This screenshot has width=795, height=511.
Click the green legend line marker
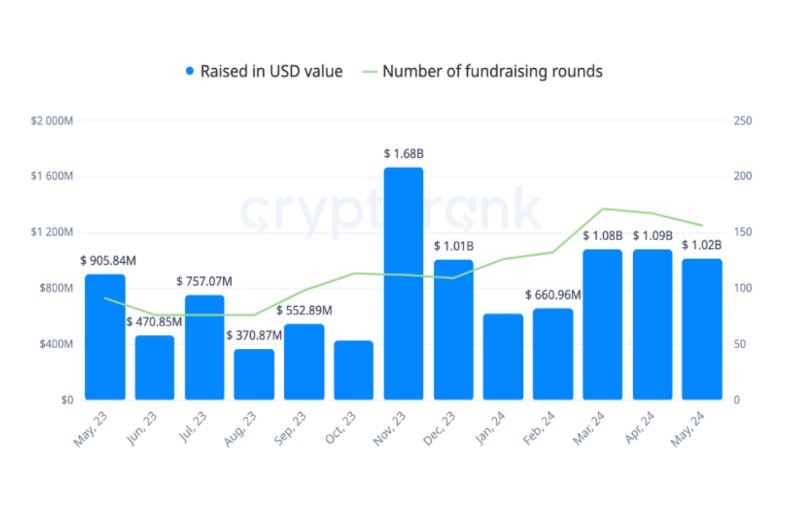pyautogui.click(x=370, y=72)
